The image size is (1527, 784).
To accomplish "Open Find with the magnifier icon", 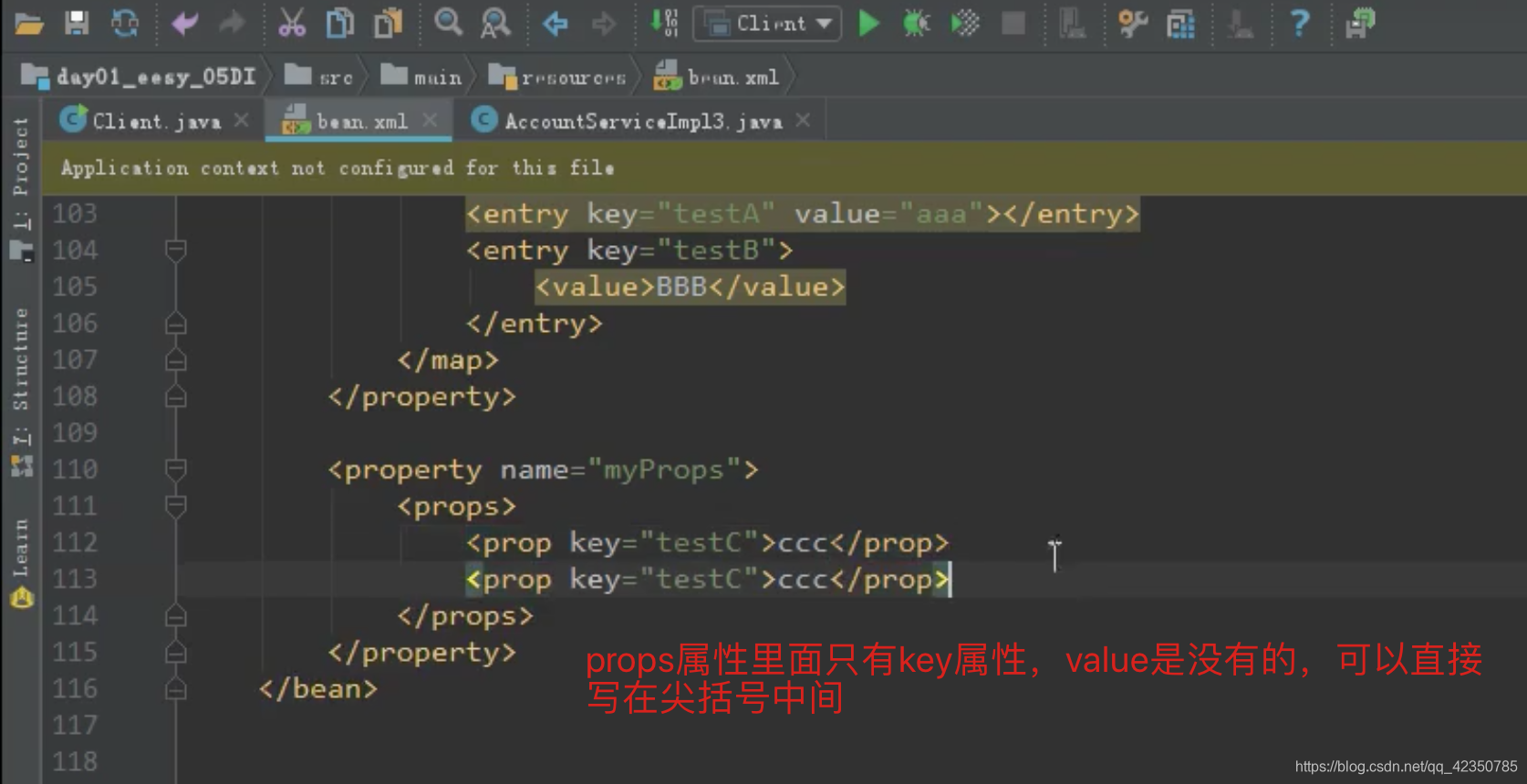I will click(448, 22).
